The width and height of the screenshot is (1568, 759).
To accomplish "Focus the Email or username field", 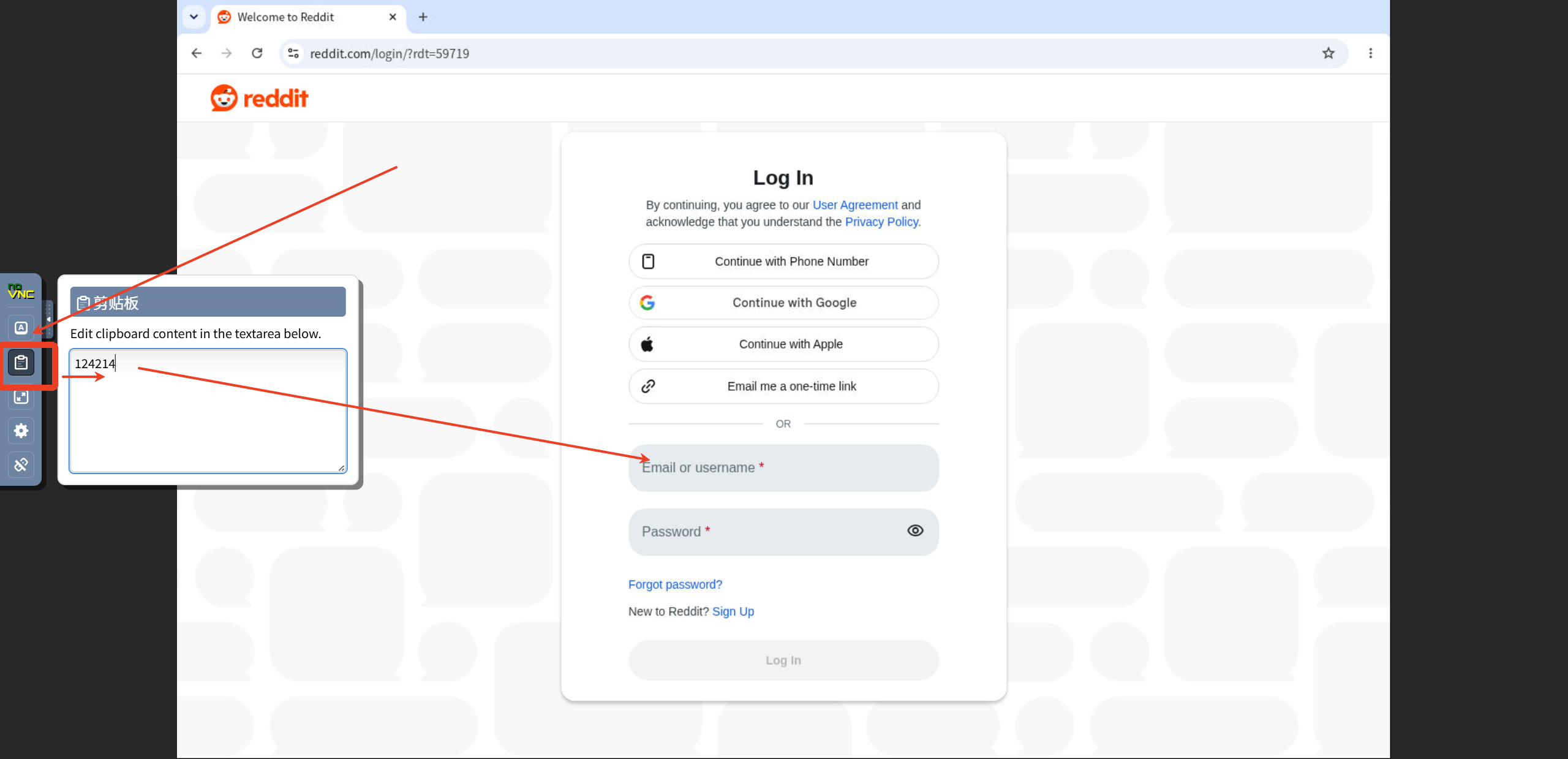I will (783, 467).
